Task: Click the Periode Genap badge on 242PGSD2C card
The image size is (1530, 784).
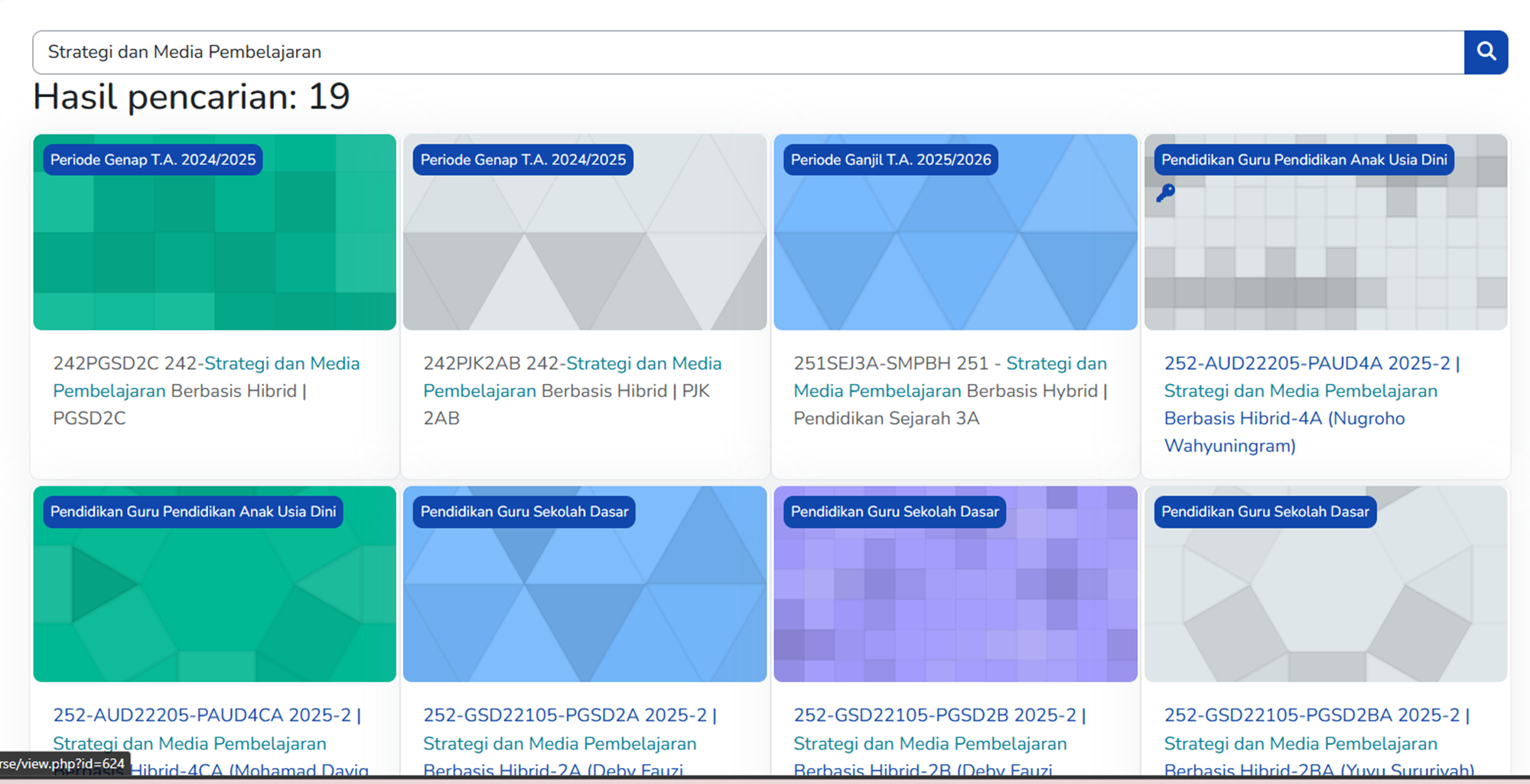Action: [x=153, y=160]
